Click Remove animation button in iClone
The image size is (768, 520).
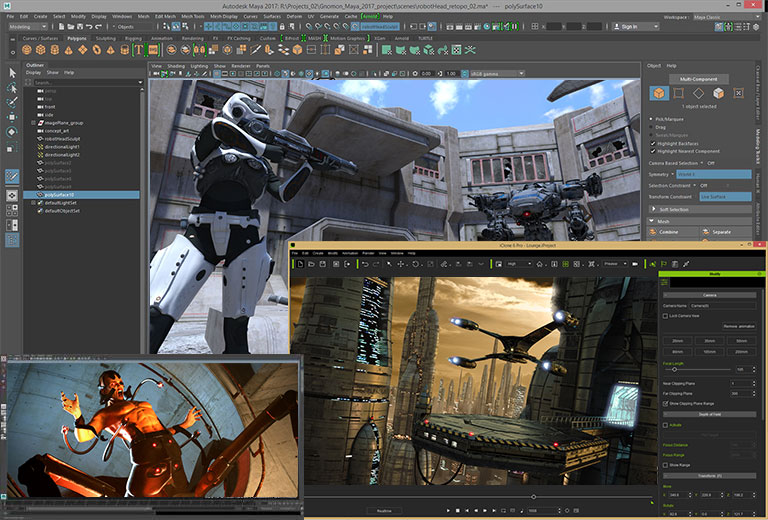point(739,326)
